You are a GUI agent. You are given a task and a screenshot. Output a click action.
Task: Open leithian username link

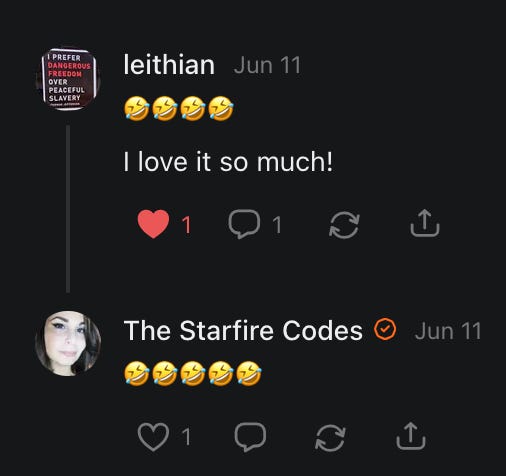pos(169,64)
